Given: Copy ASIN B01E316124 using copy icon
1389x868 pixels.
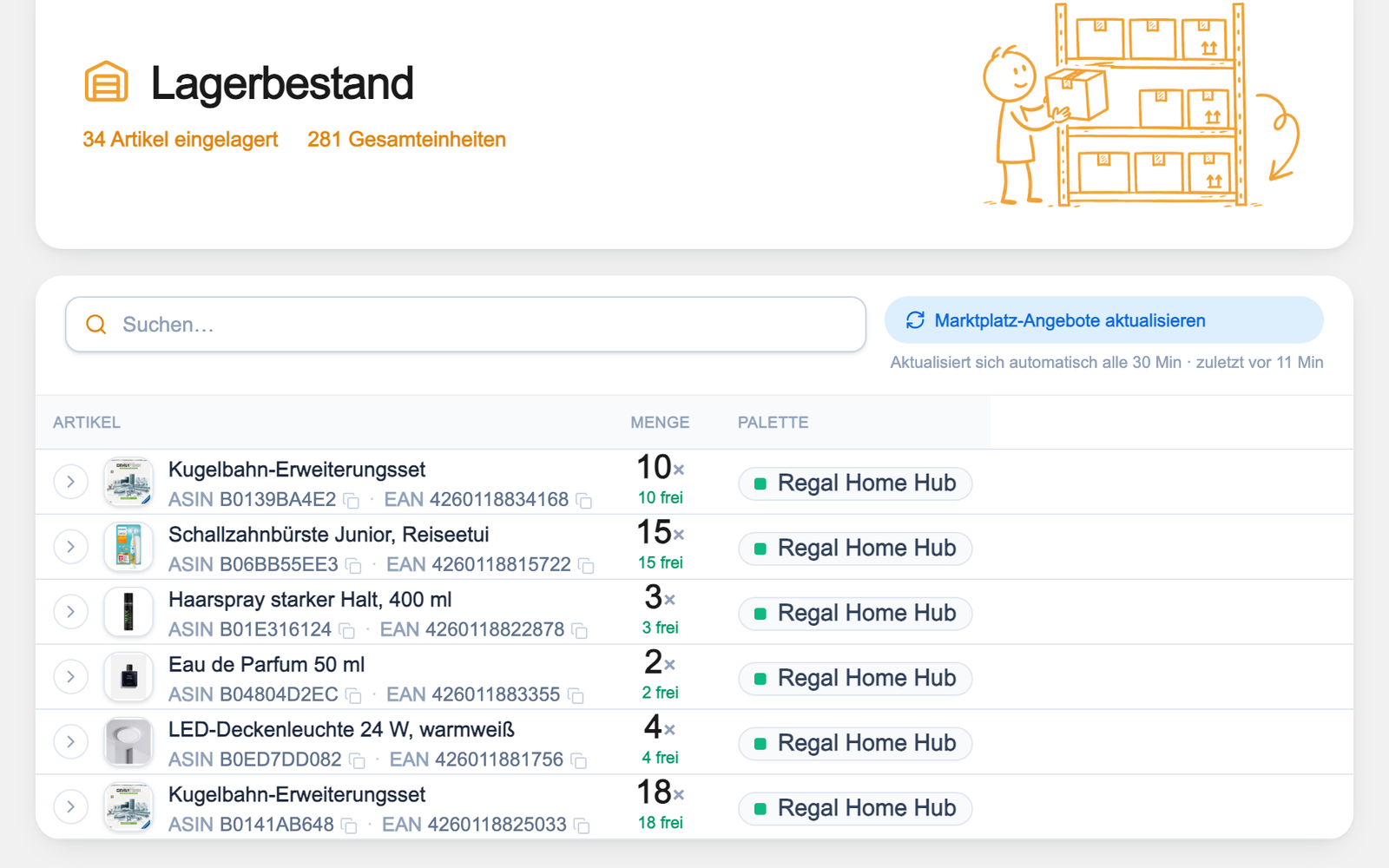Looking at the screenshot, I should 347,631.
